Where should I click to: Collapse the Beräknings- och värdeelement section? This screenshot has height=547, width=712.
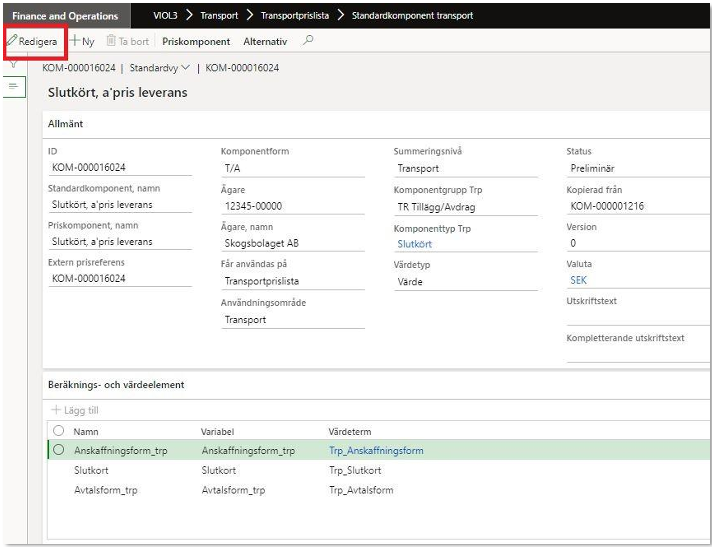point(116,384)
